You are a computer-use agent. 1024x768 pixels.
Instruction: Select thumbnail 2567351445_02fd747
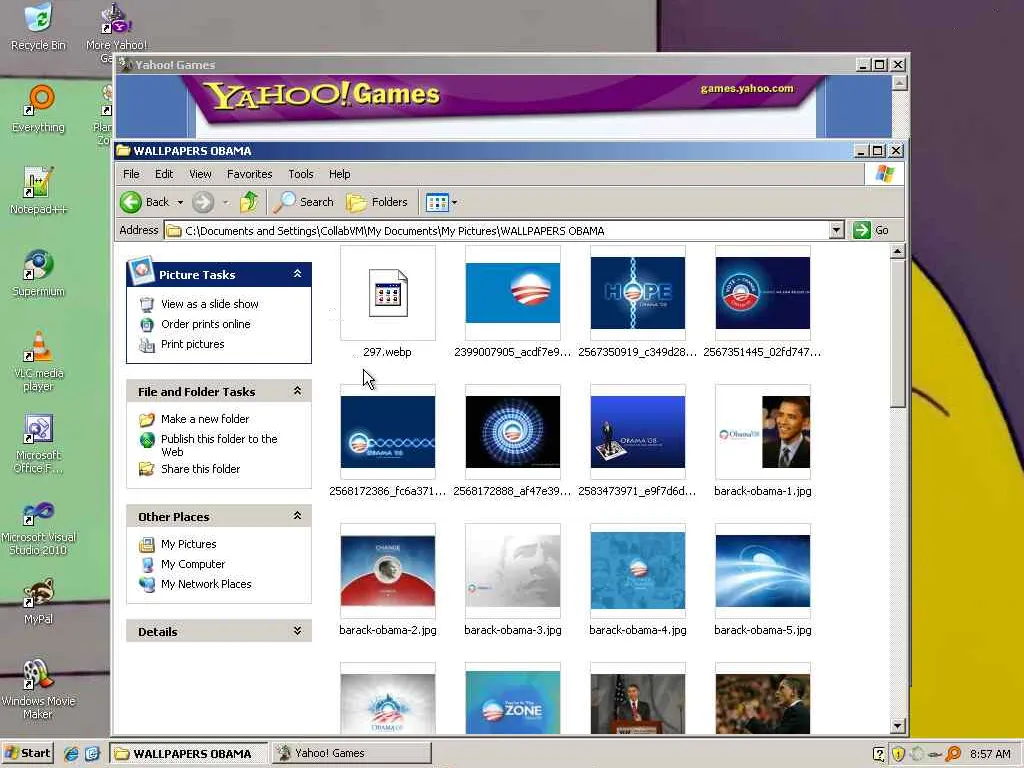[763, 293]
